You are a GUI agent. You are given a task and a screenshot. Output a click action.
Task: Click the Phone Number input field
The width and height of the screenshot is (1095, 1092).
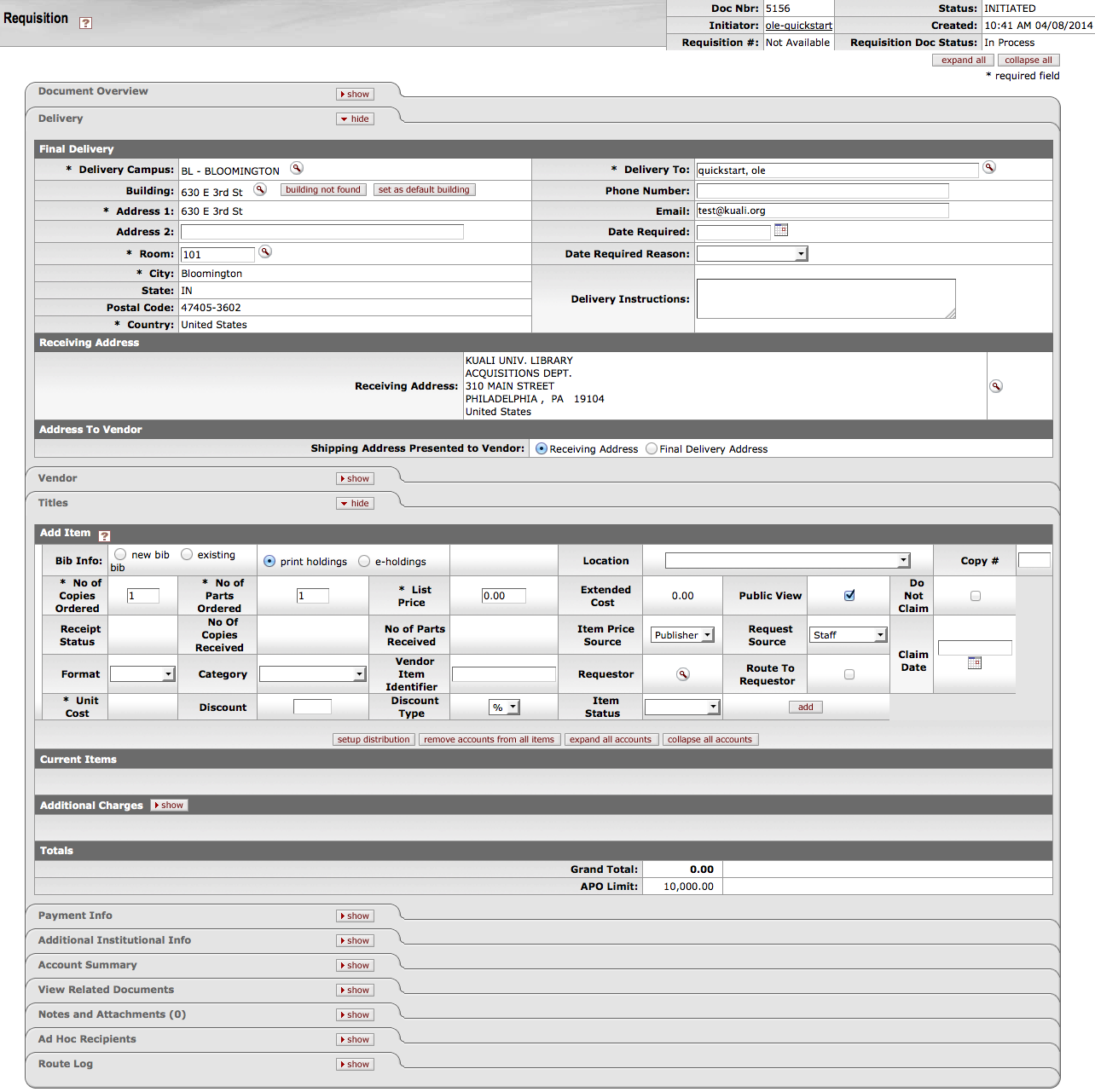823,191
